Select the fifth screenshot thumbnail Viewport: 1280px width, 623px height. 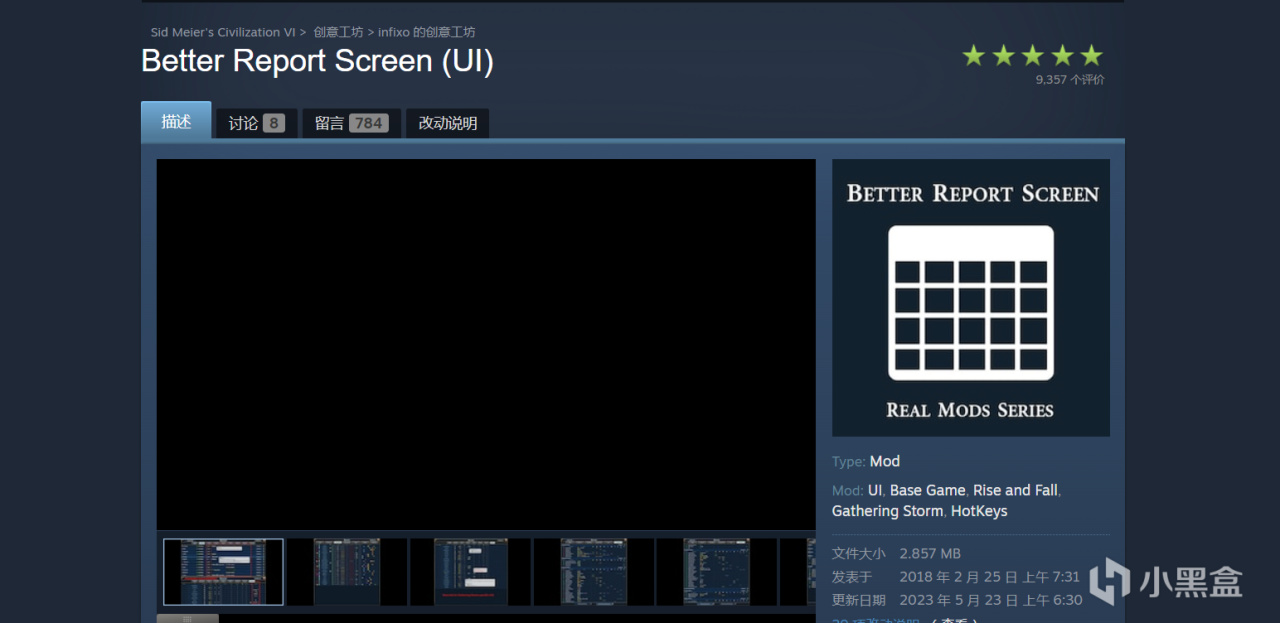point(716,572)
